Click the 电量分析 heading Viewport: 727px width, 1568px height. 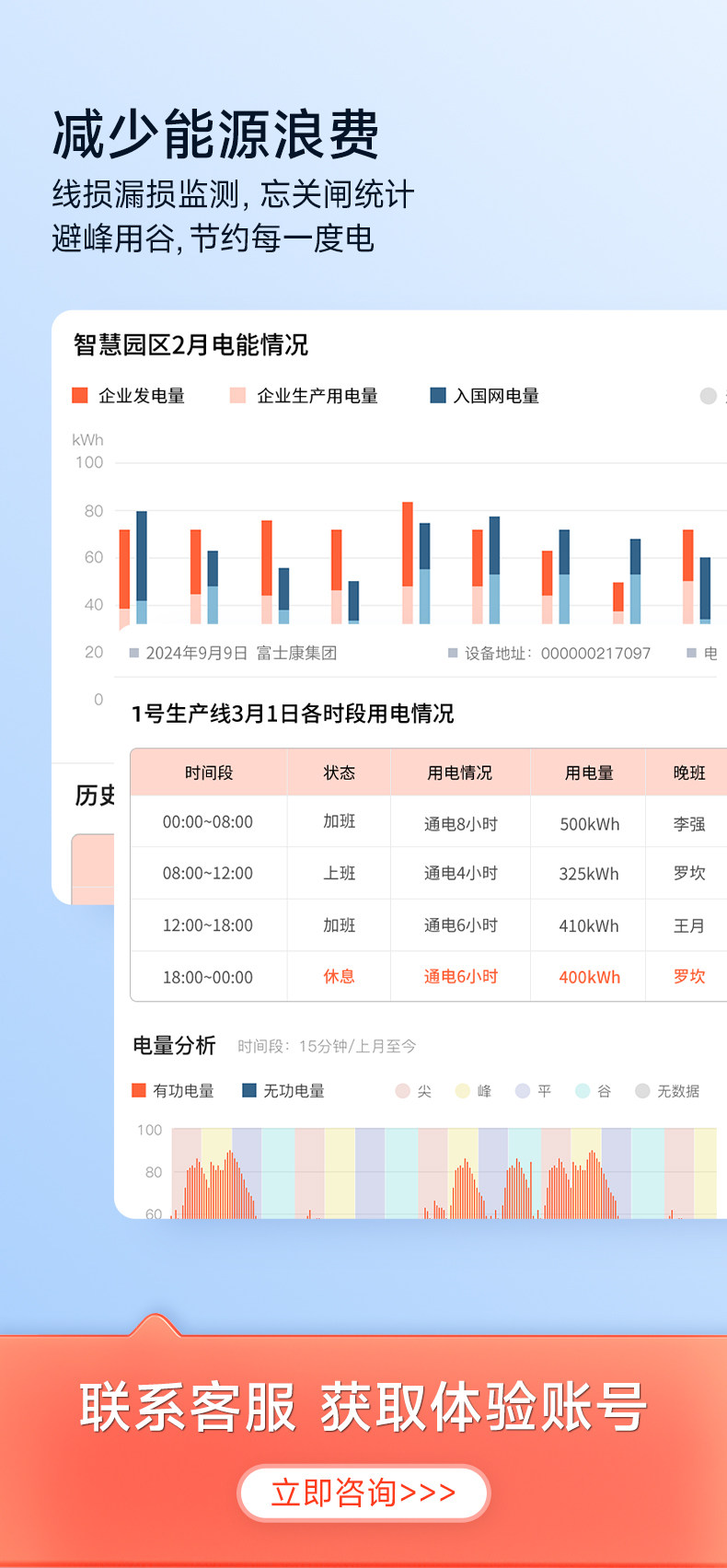coord(174,1045)
